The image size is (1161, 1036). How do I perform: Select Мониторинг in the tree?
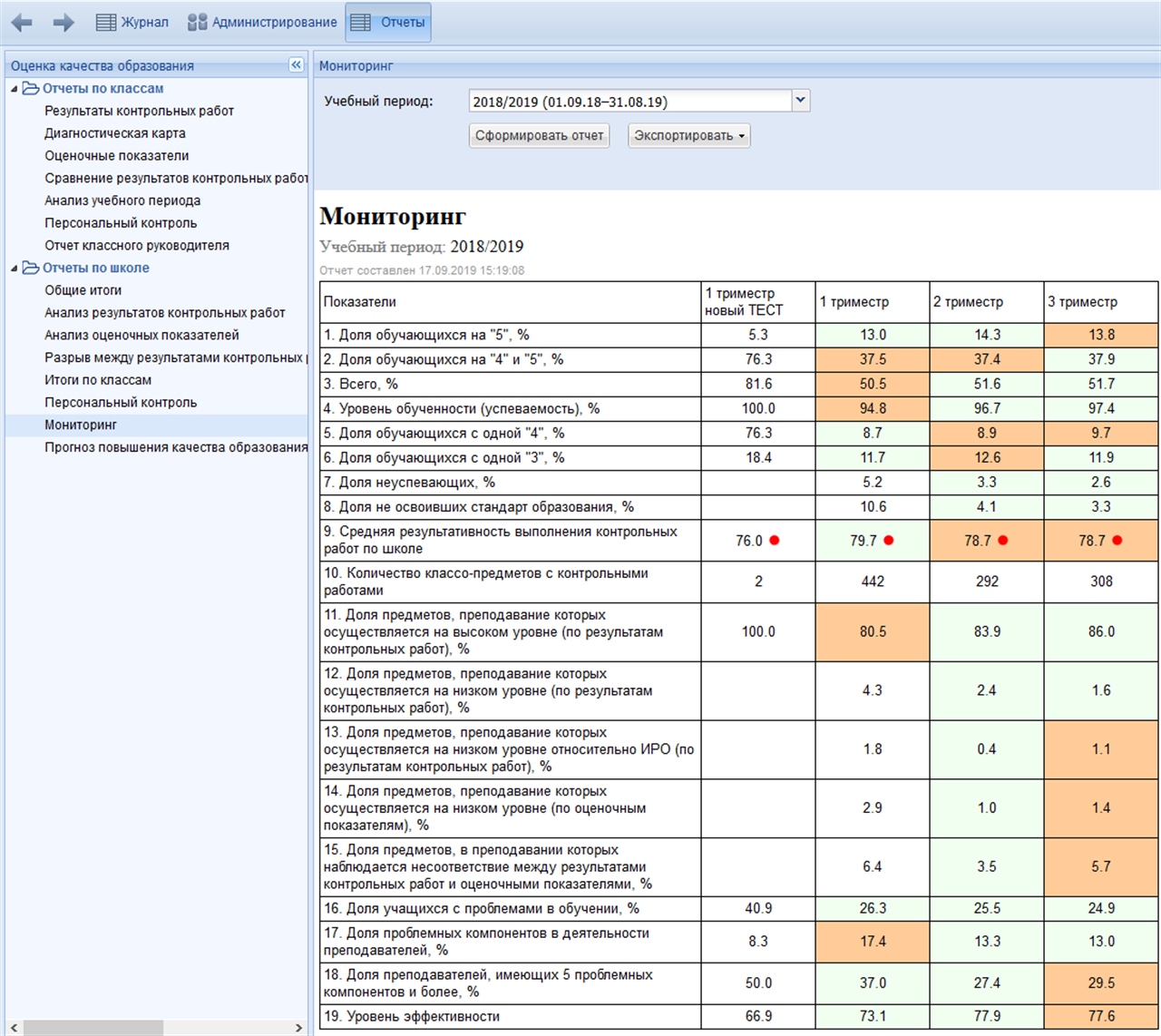[x=81, y=425]
